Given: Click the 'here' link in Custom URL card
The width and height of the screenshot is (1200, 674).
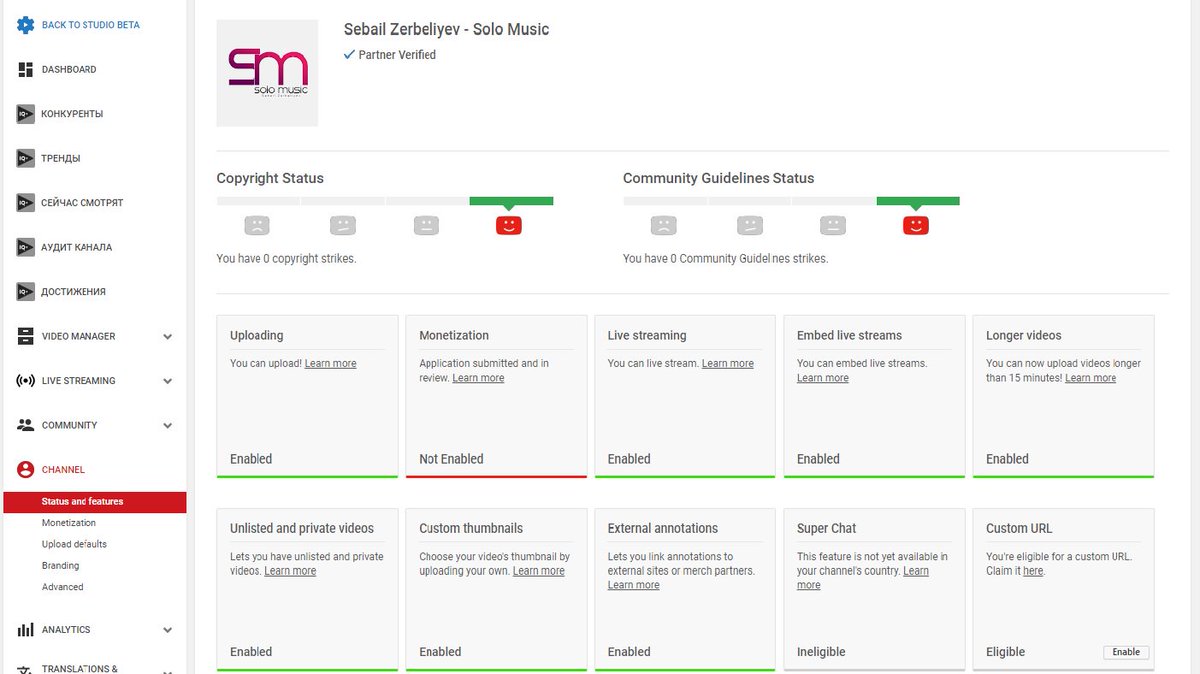Looking at the screenshot, I should coord(1033,571).
